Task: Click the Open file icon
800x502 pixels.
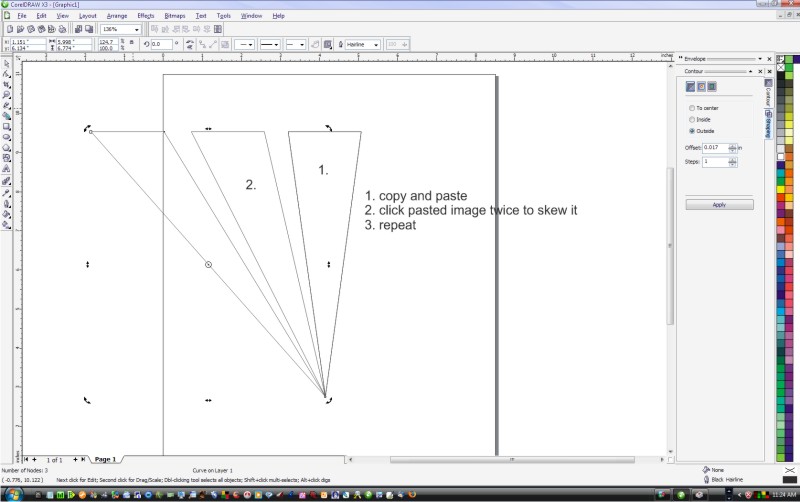Action: 20,29
